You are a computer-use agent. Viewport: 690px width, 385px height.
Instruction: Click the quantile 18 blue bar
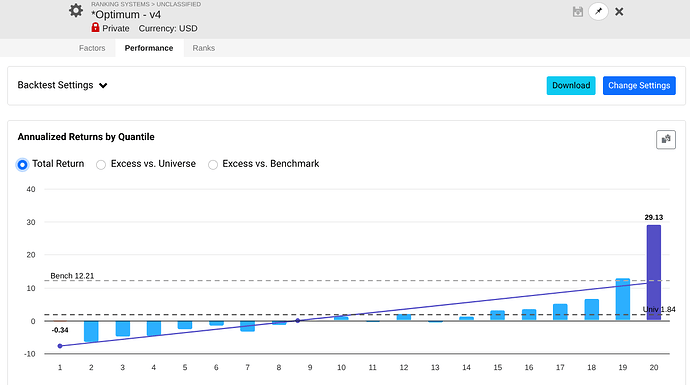tap(591, 310)
